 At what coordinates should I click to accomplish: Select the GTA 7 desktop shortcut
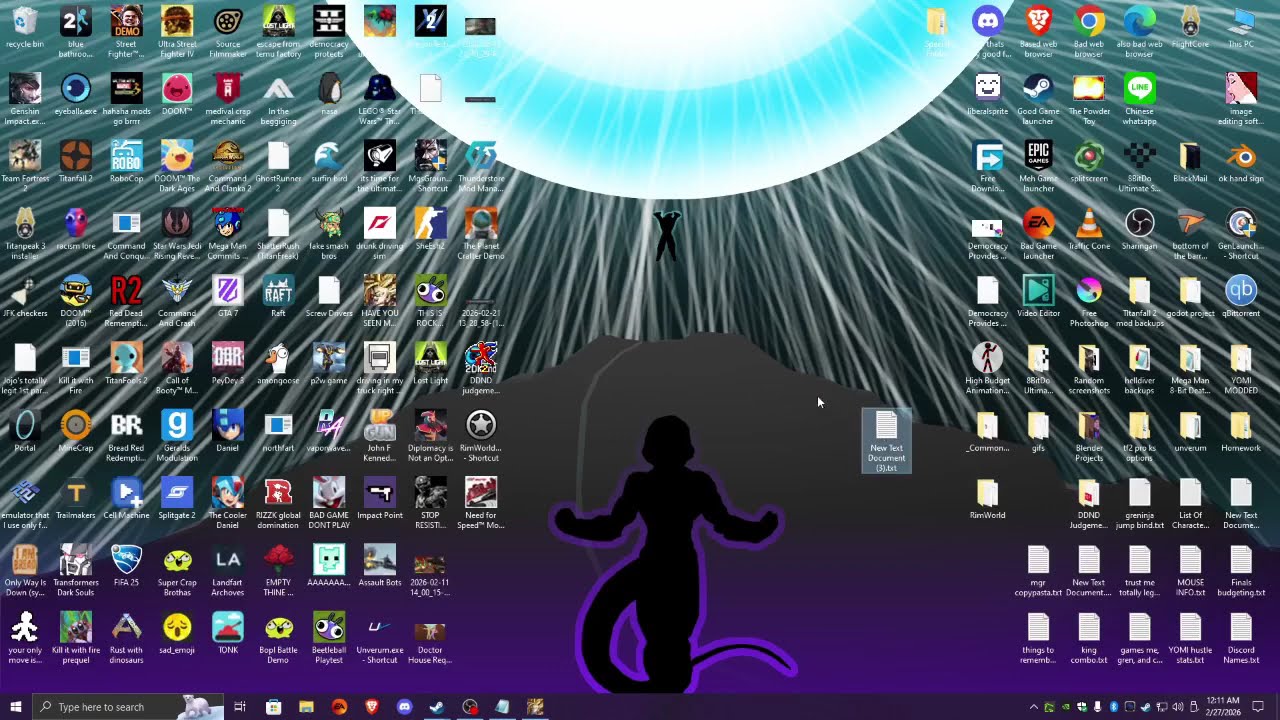pyautogui.click(x=228, y=297)
